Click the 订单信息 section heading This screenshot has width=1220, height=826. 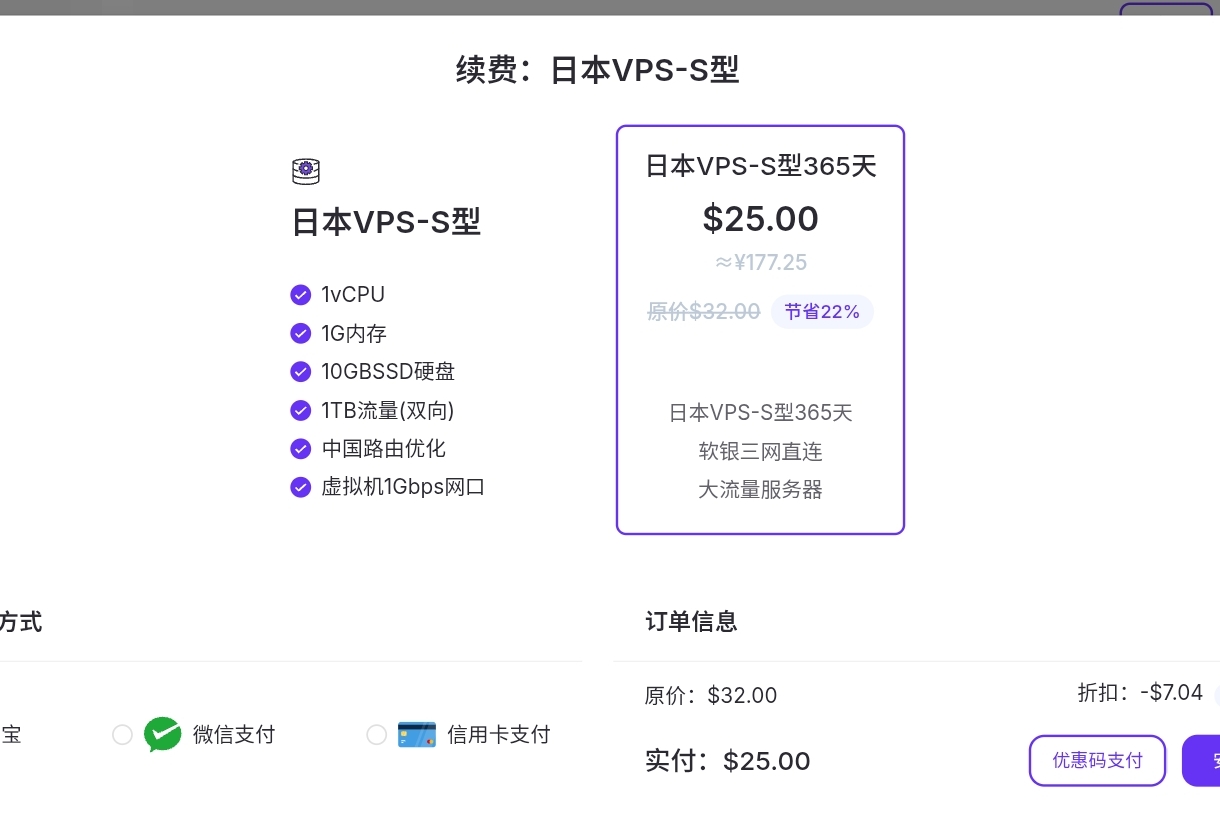coord(692,621)
